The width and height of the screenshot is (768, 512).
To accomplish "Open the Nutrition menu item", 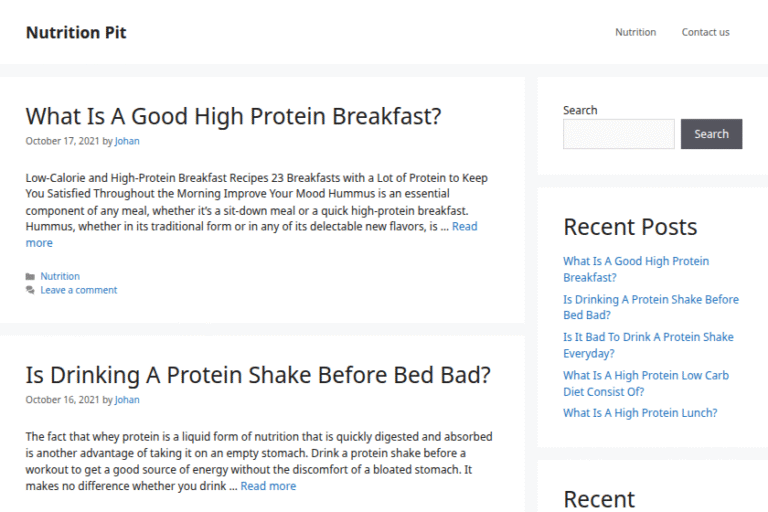I will [635, 32].
